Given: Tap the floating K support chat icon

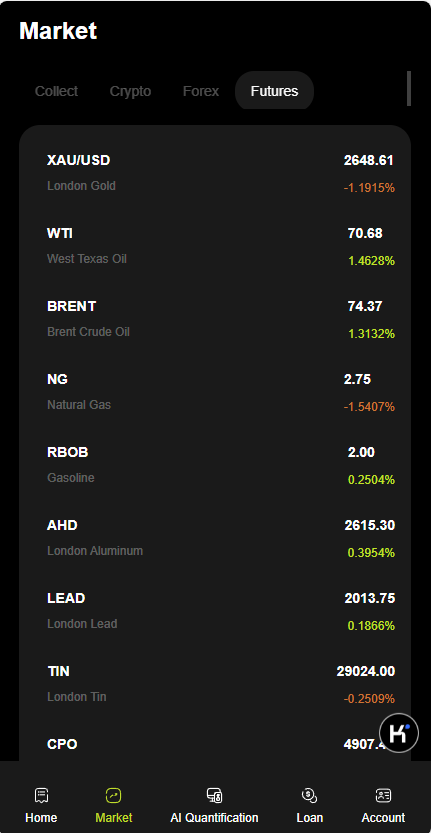Looking at the screenshot, I should point(399,733).
